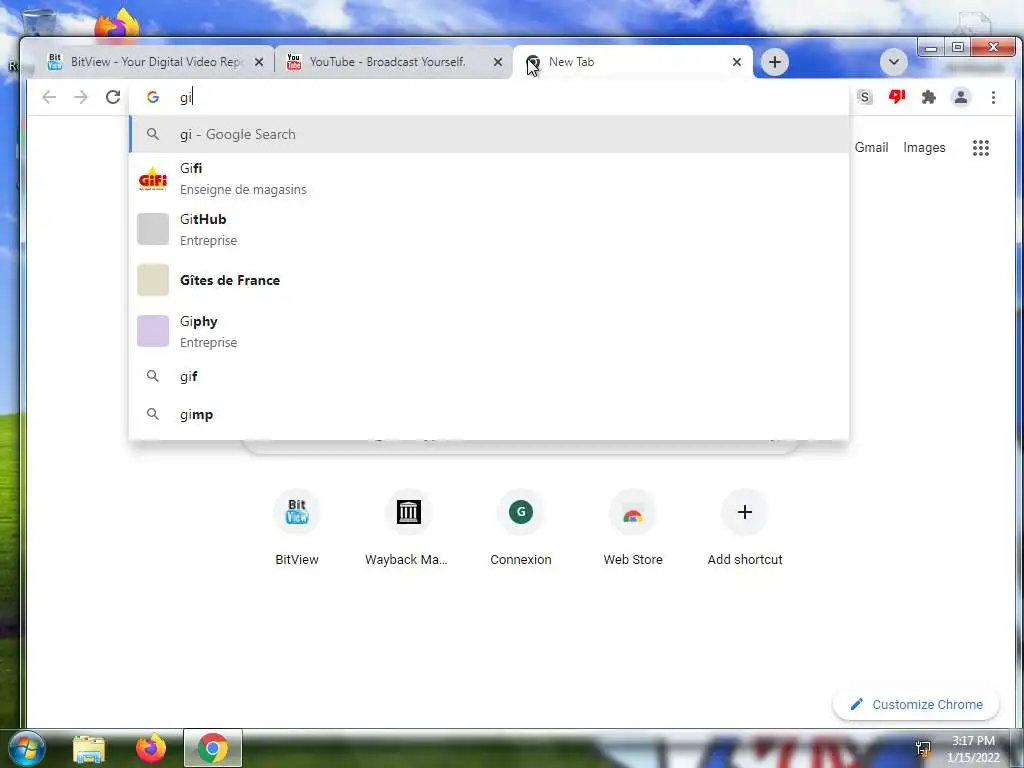Open the Gmail link
Image resolution: width=1024 pixels, height=768 pixels.
tap(871, 148)
